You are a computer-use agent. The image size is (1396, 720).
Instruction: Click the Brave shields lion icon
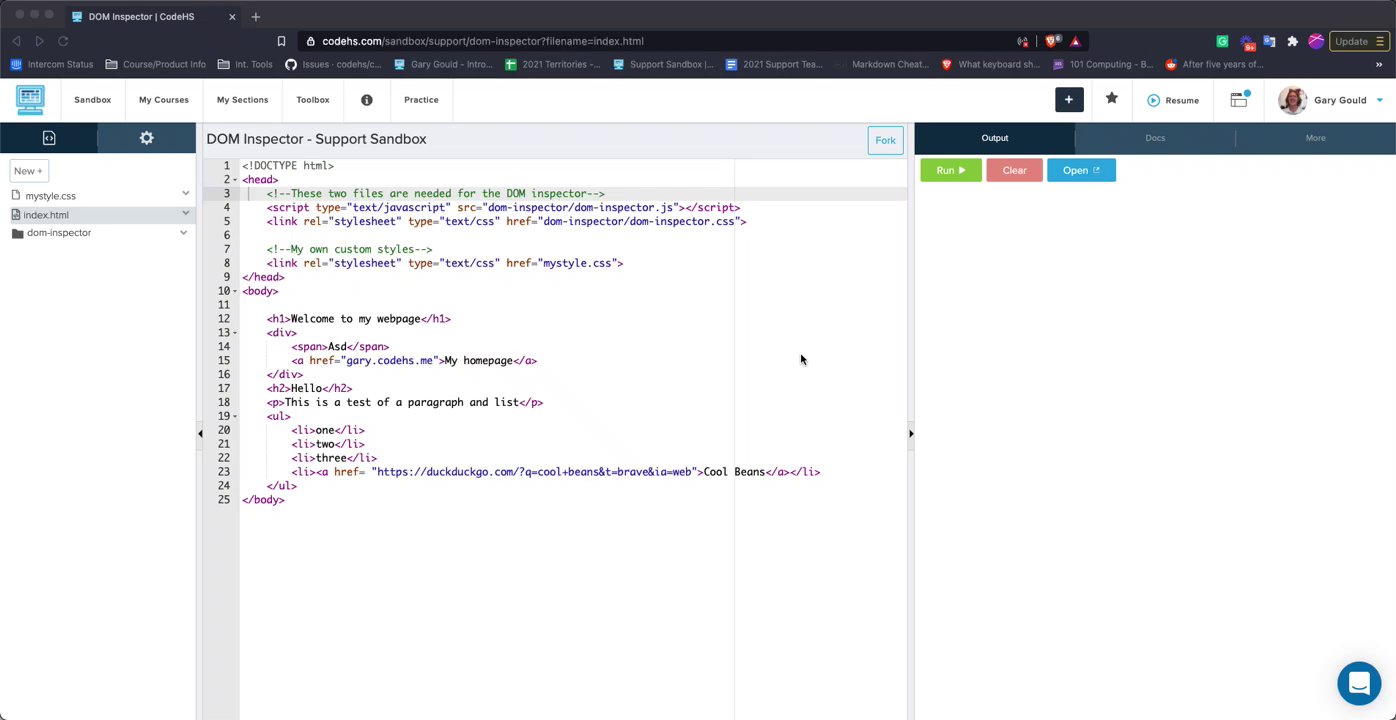(x=1052, y=41)
